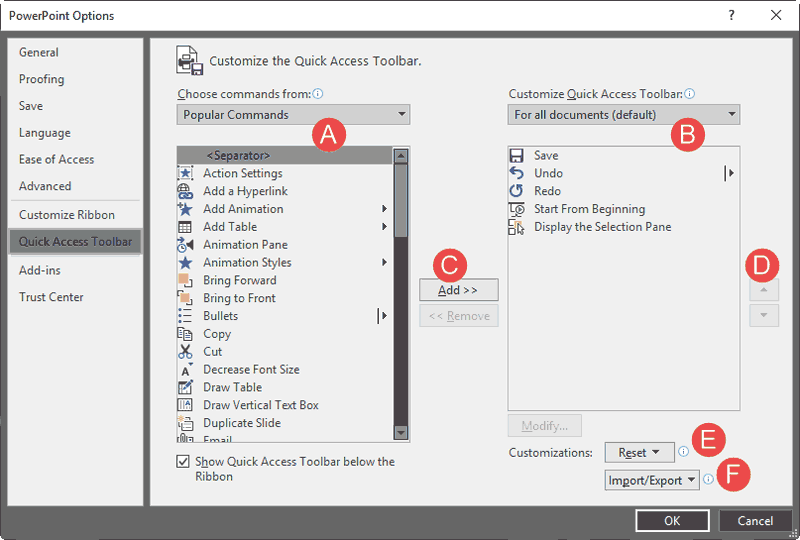Viewport: 800px width, 540px height.
Task: Open the Popular Commands dropdown
Action: coord(293,114)
